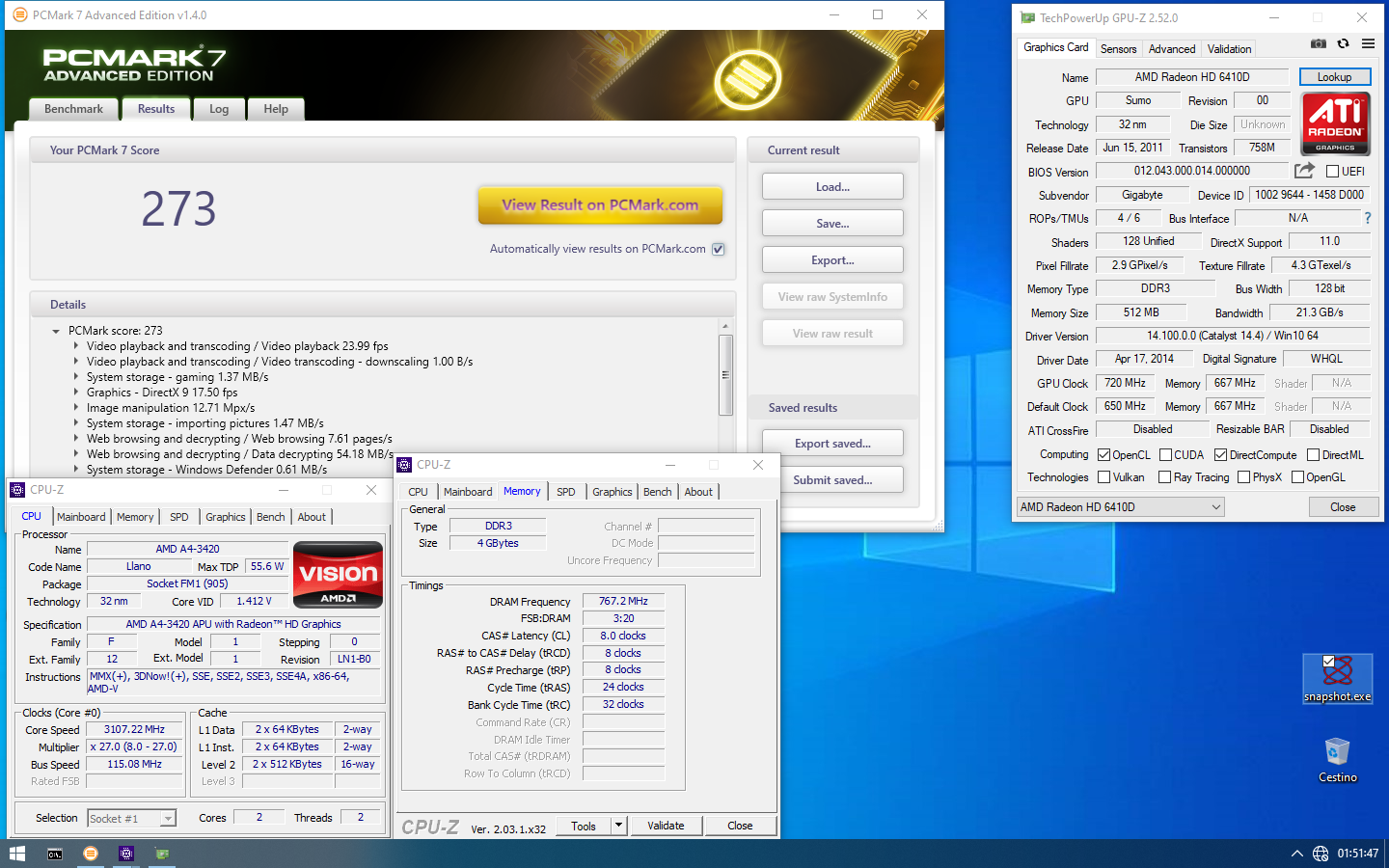1389x868 pixels.
Task: Click the GPU-Z Close button
Action: pos(1343,507)
